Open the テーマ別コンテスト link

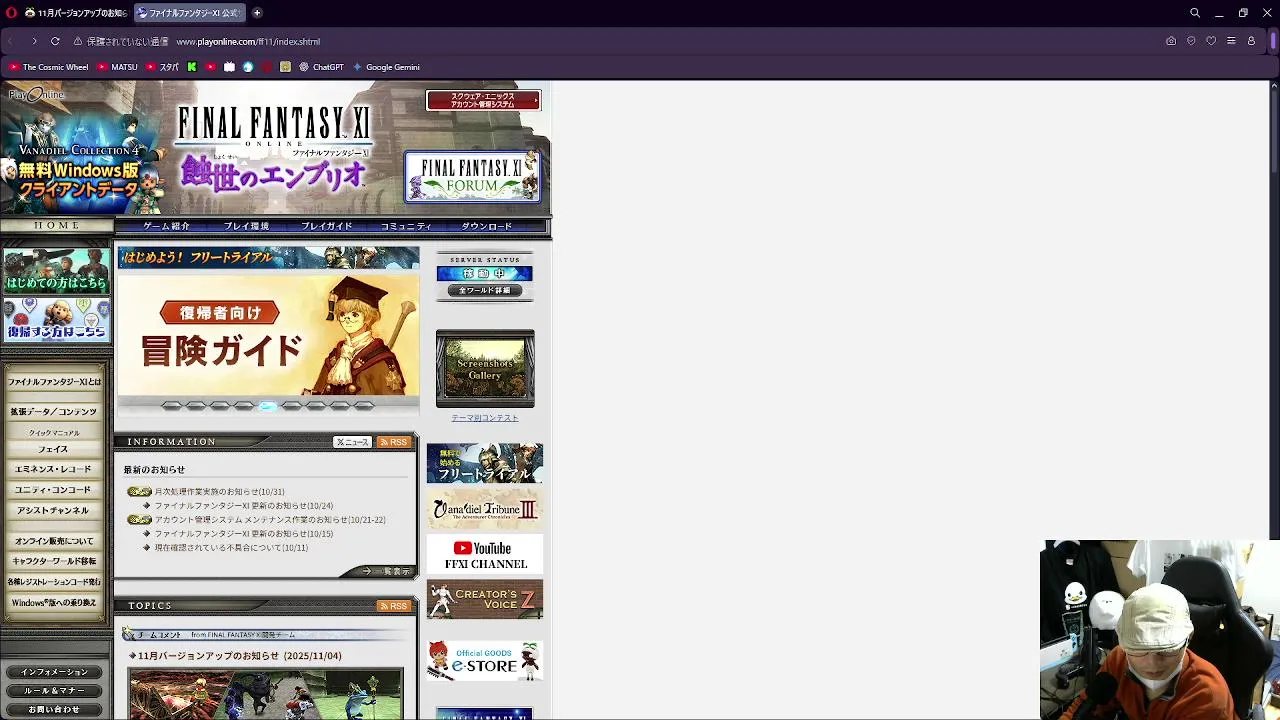pyautogui.click(x=485, y=418)
